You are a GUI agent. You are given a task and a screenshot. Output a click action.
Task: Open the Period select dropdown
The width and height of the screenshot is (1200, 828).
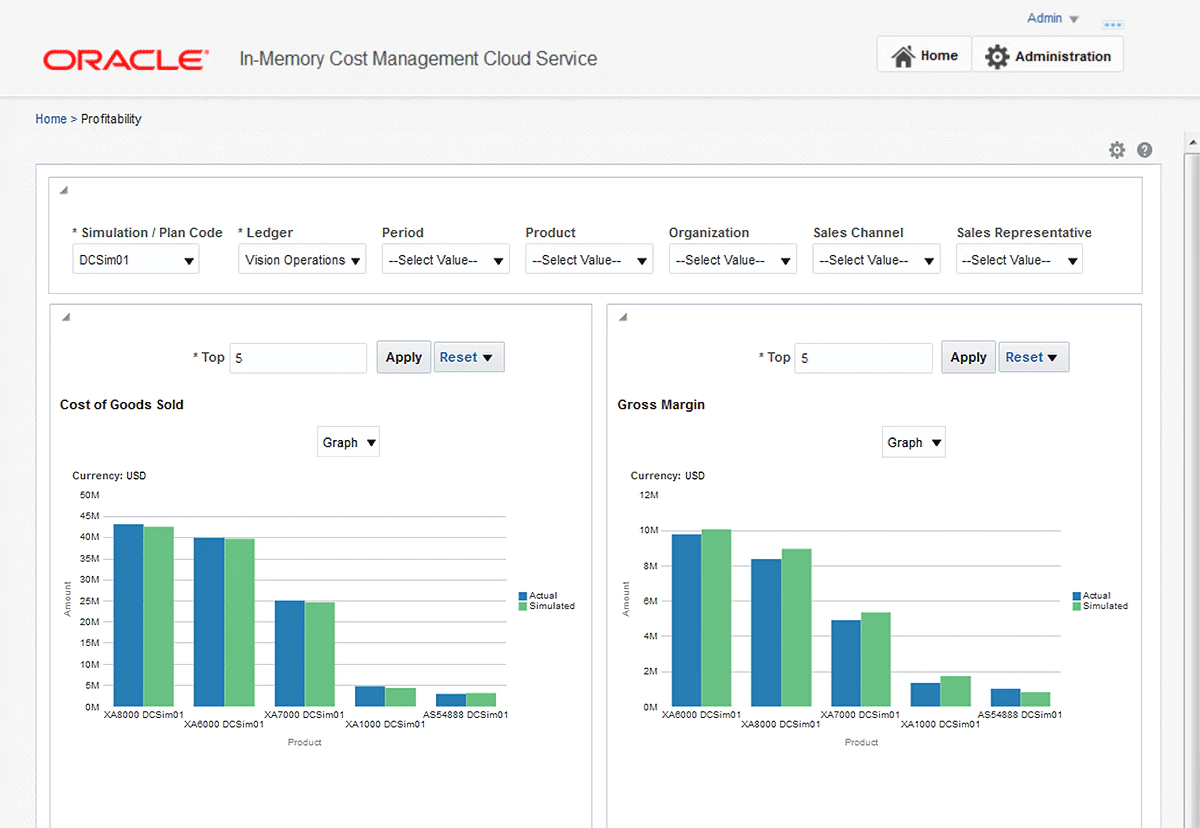[x=445, y=260]
